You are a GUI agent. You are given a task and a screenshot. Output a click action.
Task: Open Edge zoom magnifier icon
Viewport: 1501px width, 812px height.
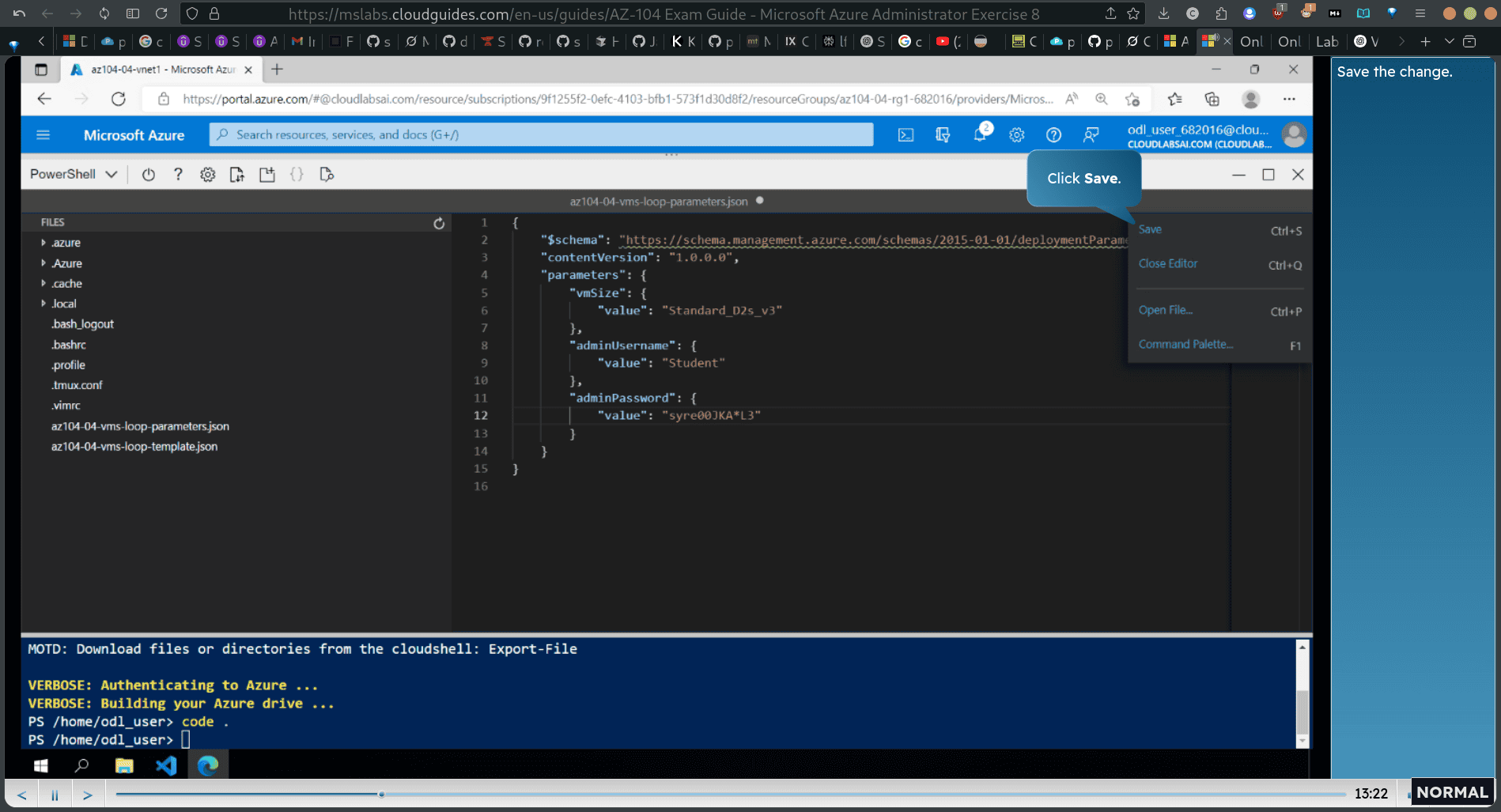pos(1101,99)
